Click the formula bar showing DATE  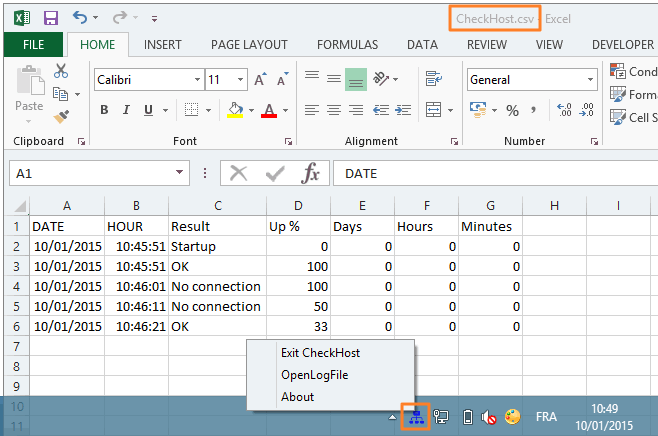496,173
